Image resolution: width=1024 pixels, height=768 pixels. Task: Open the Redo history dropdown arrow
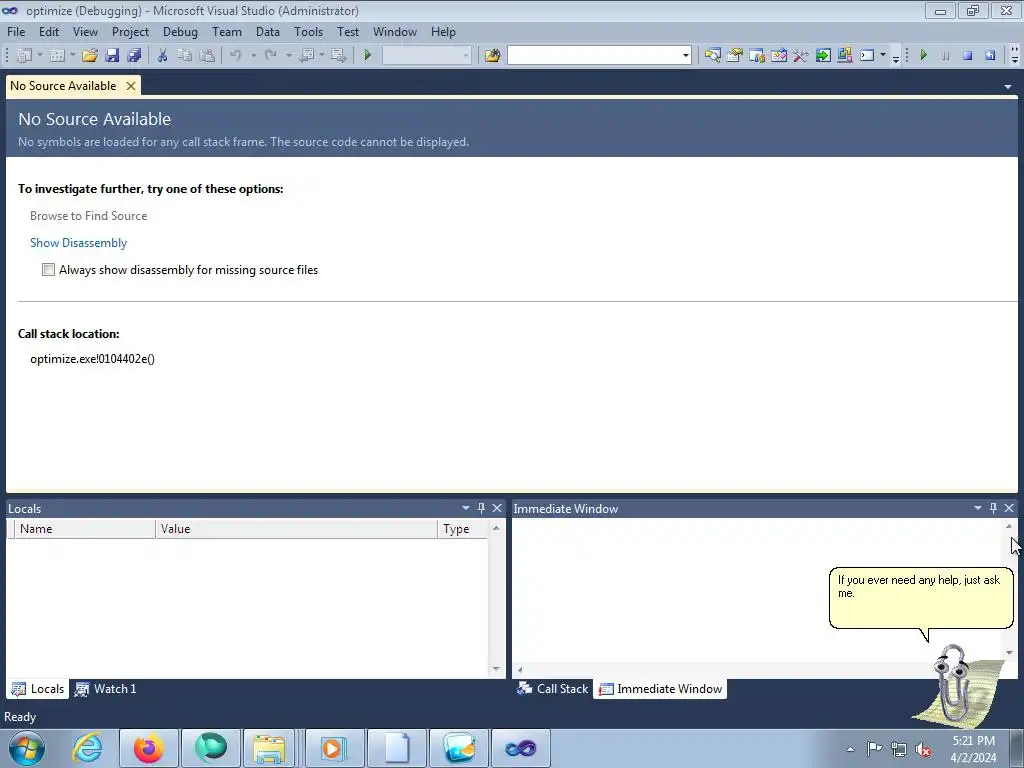click(x=288, y=56)
